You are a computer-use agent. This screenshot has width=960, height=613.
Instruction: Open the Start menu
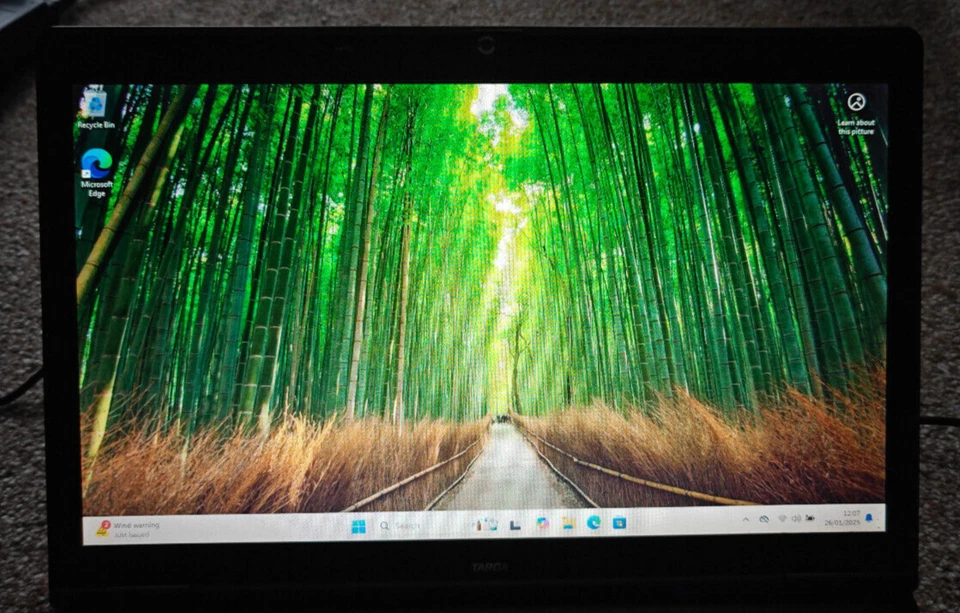(359, 524)
